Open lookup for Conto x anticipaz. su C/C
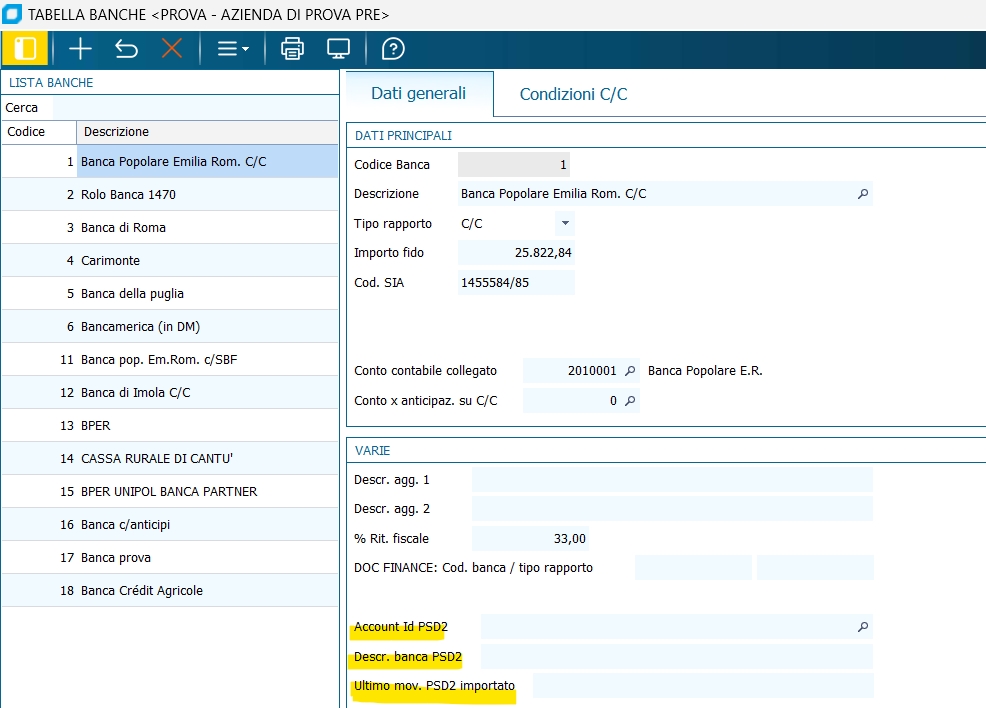The height and width of the screenshot is (708, 986). pos(630,401)
